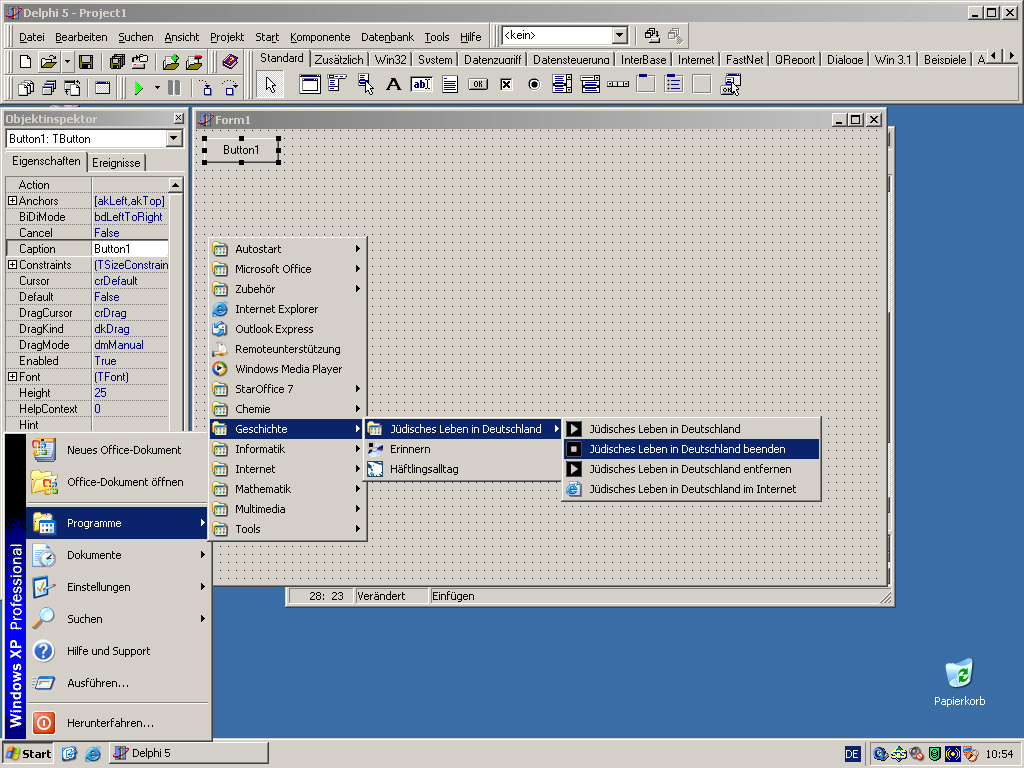Choose Jüdisches Leben in Deutschland entfernen
This screenshot has width=1024, height=768.
coord(689,469)
